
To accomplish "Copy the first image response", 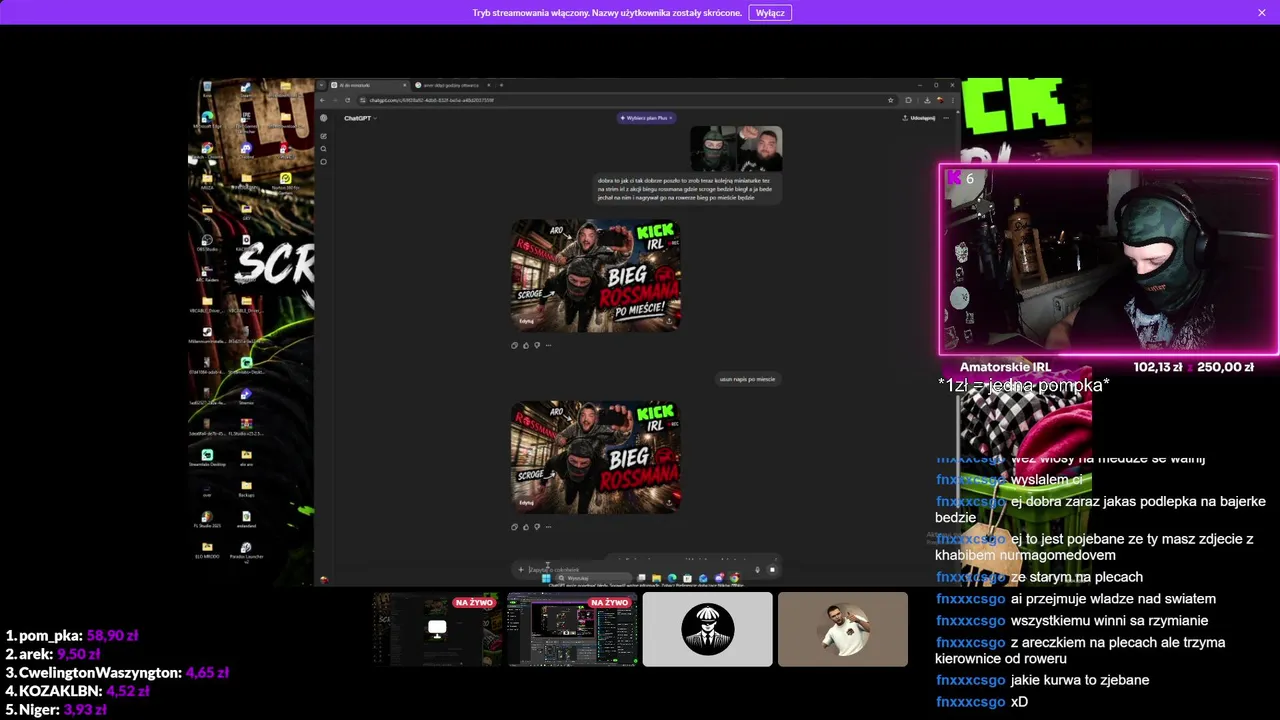I will [514, 345].
